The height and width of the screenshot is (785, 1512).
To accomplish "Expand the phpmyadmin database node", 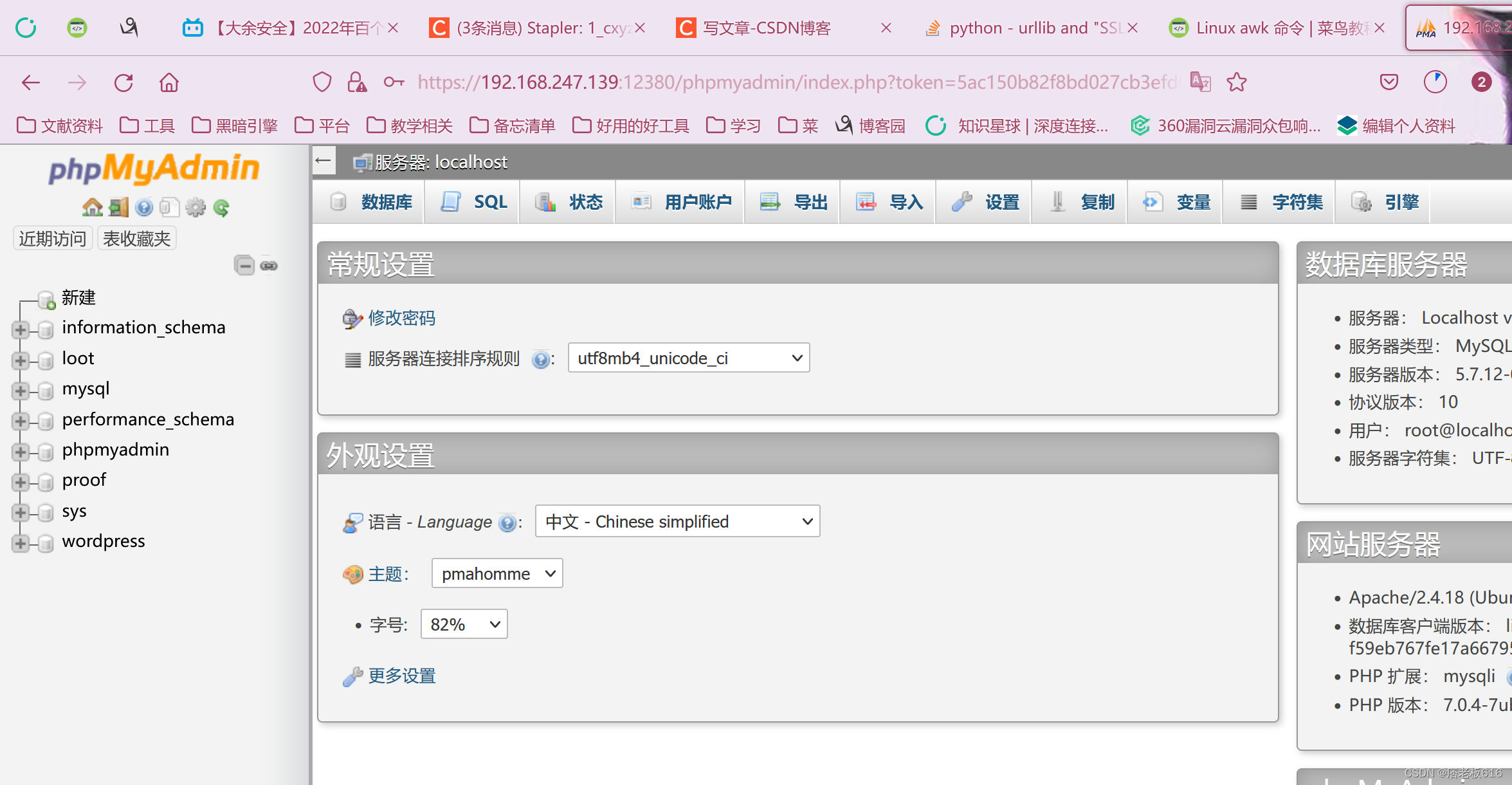I will coord(20,452).
